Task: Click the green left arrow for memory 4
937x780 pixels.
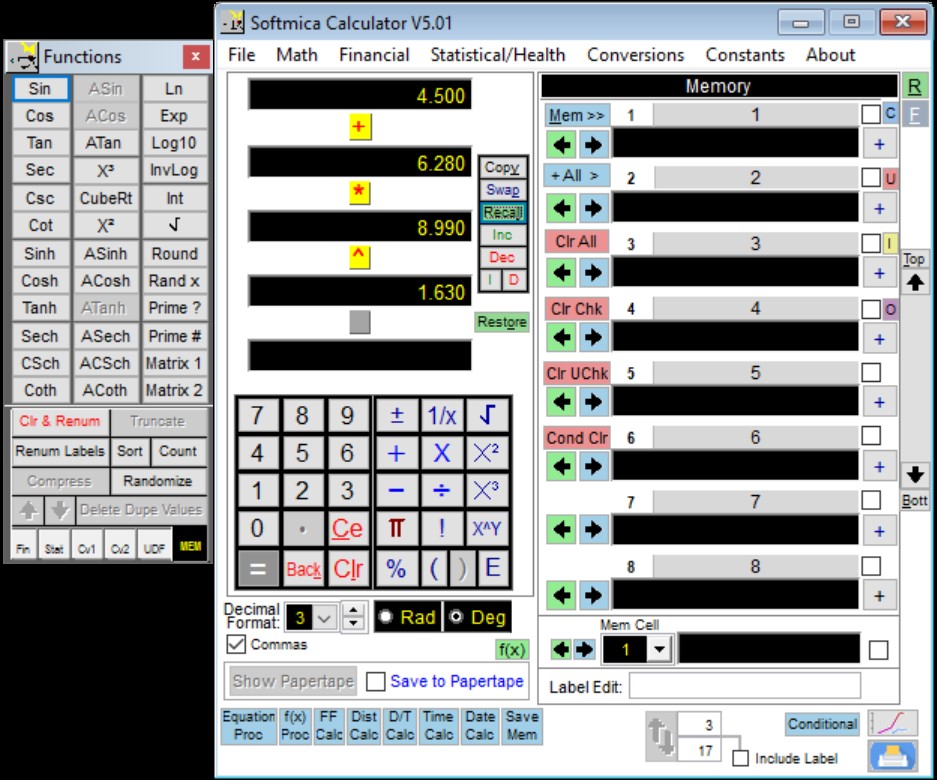Action: (561, 338)
